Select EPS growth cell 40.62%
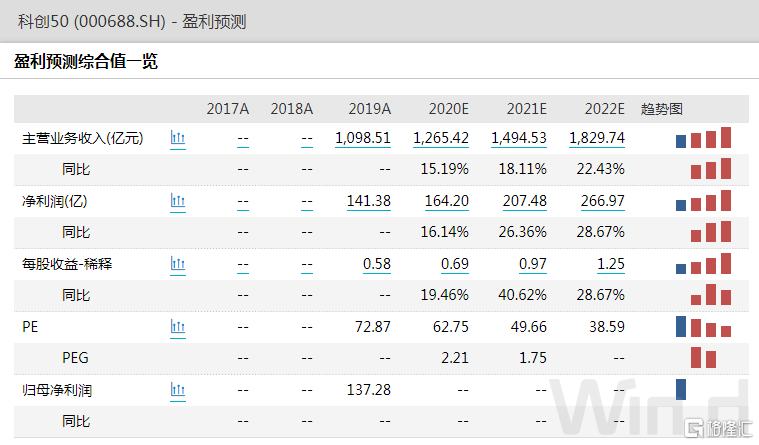Image resolution: width=759 pixels, height=445 pixels. click(522, 295)
